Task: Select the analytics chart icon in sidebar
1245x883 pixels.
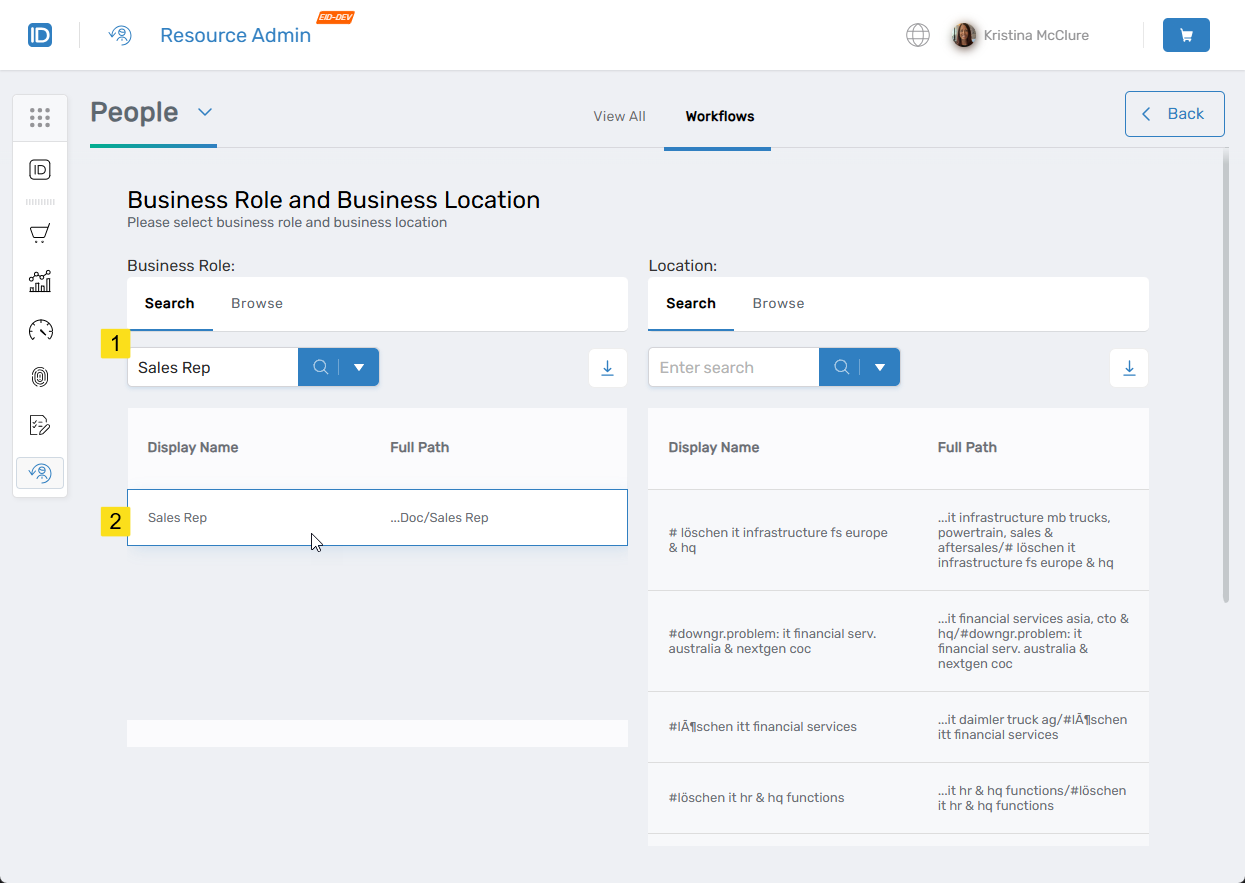Action: click(40, 281)
